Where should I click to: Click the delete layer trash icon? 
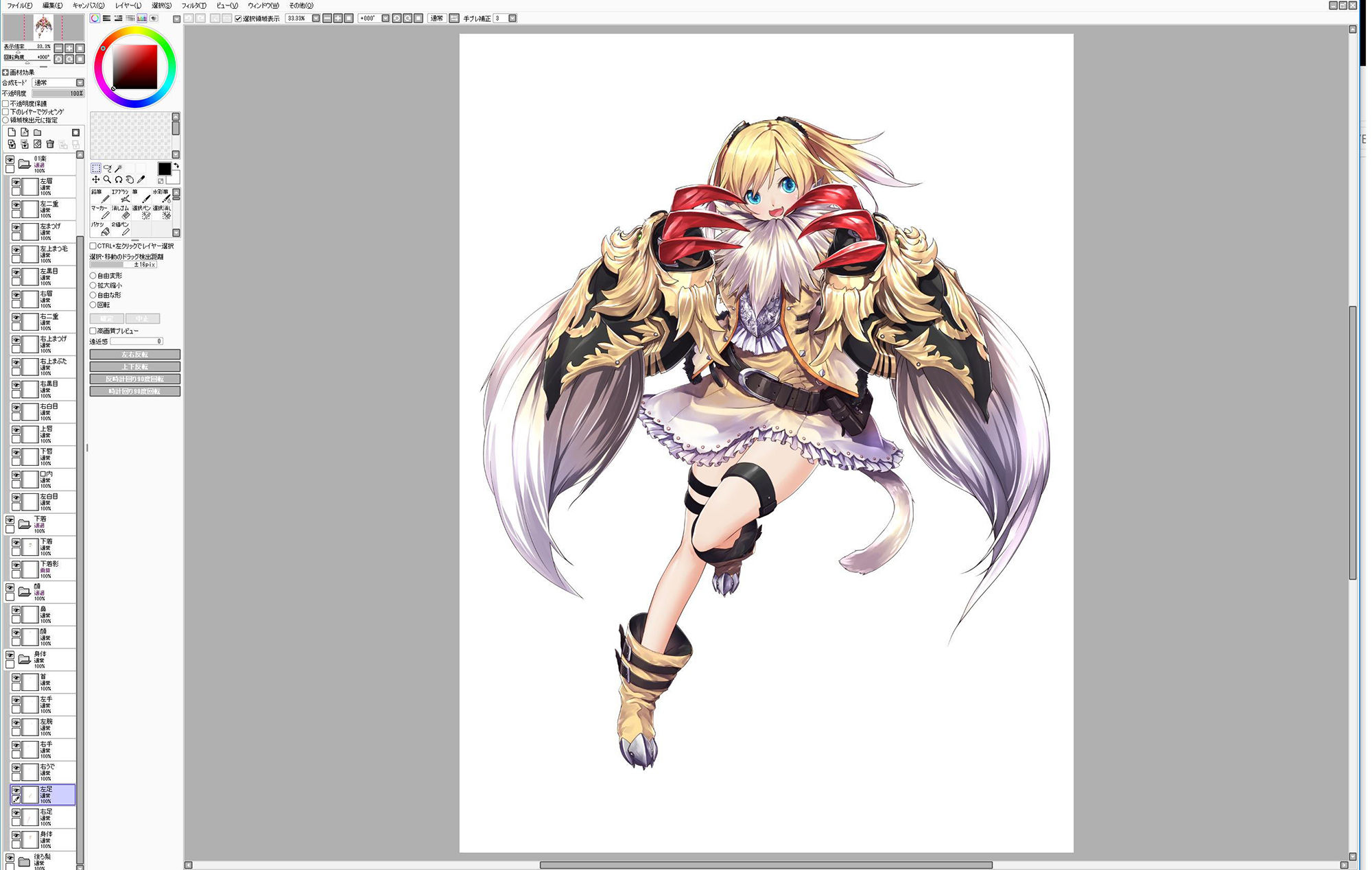point(50,144)
